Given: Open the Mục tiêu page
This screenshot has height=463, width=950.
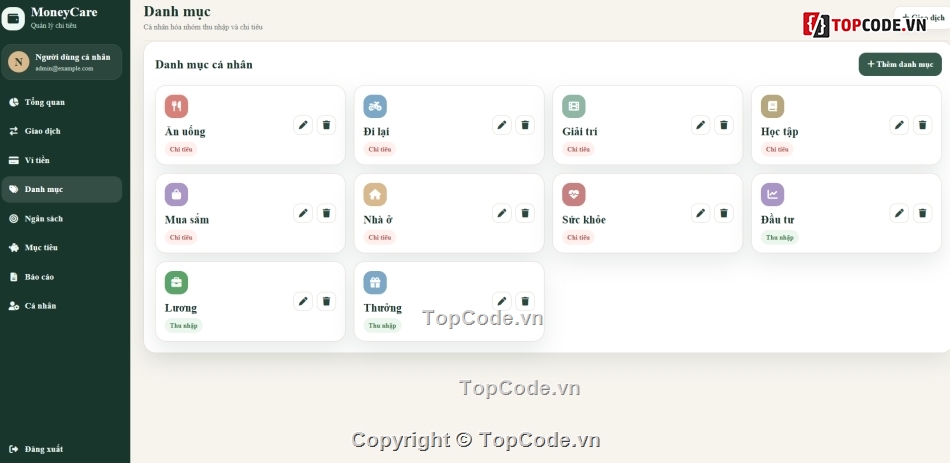Looking at the screenshot, I should (x=62, y=247).
